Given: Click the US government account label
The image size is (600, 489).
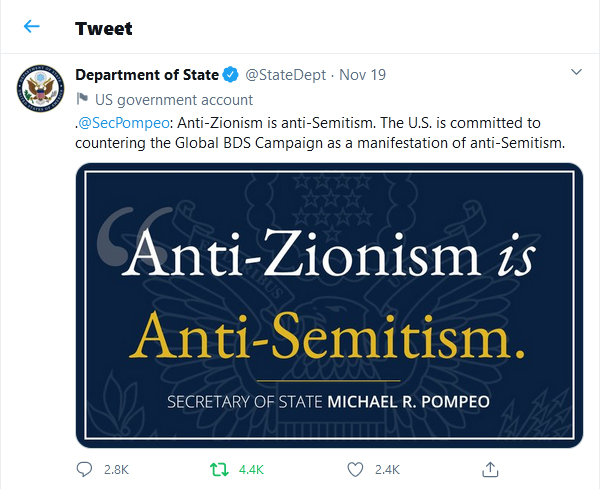Looking at the screenshot, I should [x=174, y=100].
